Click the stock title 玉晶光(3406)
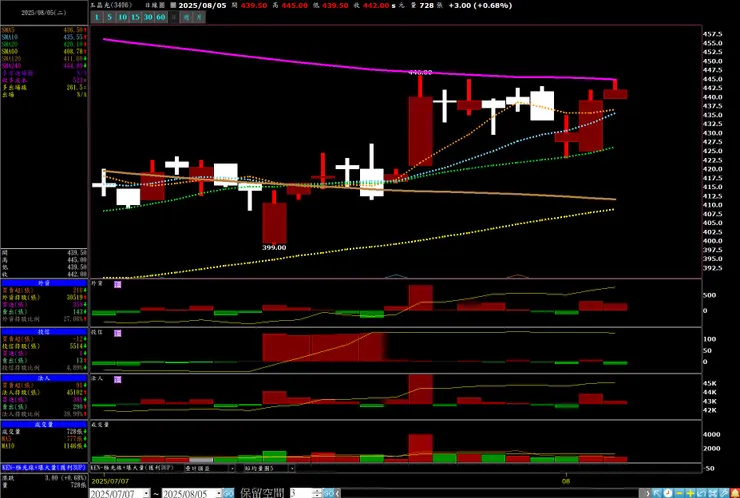 tap(111, 5)
